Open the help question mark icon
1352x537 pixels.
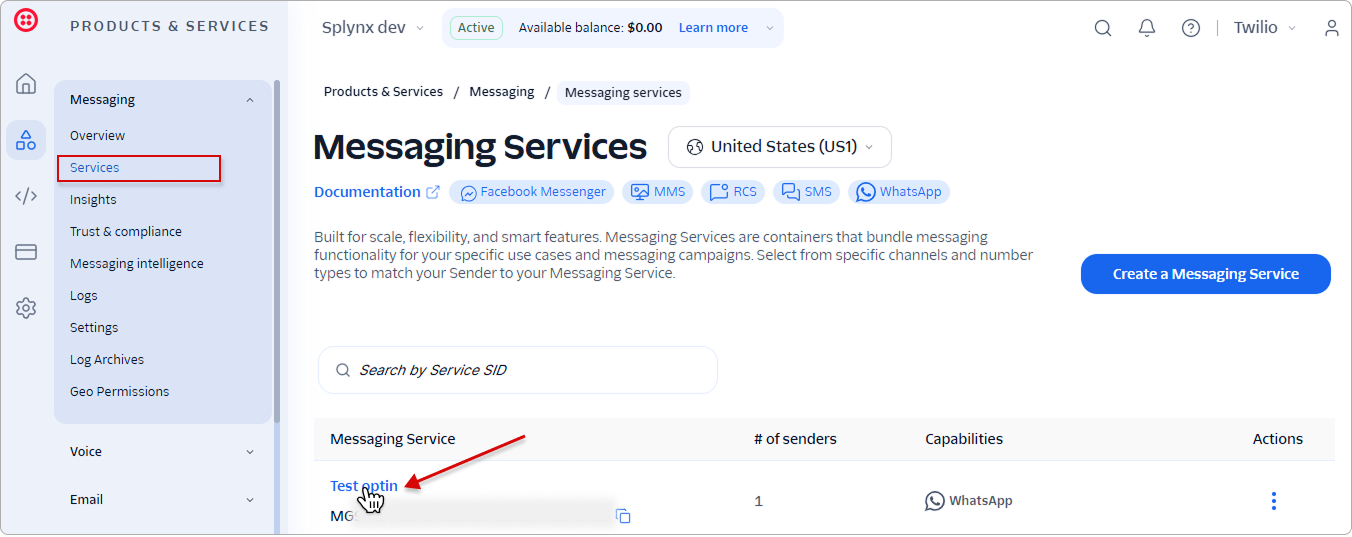click(x=1191, y=28)
